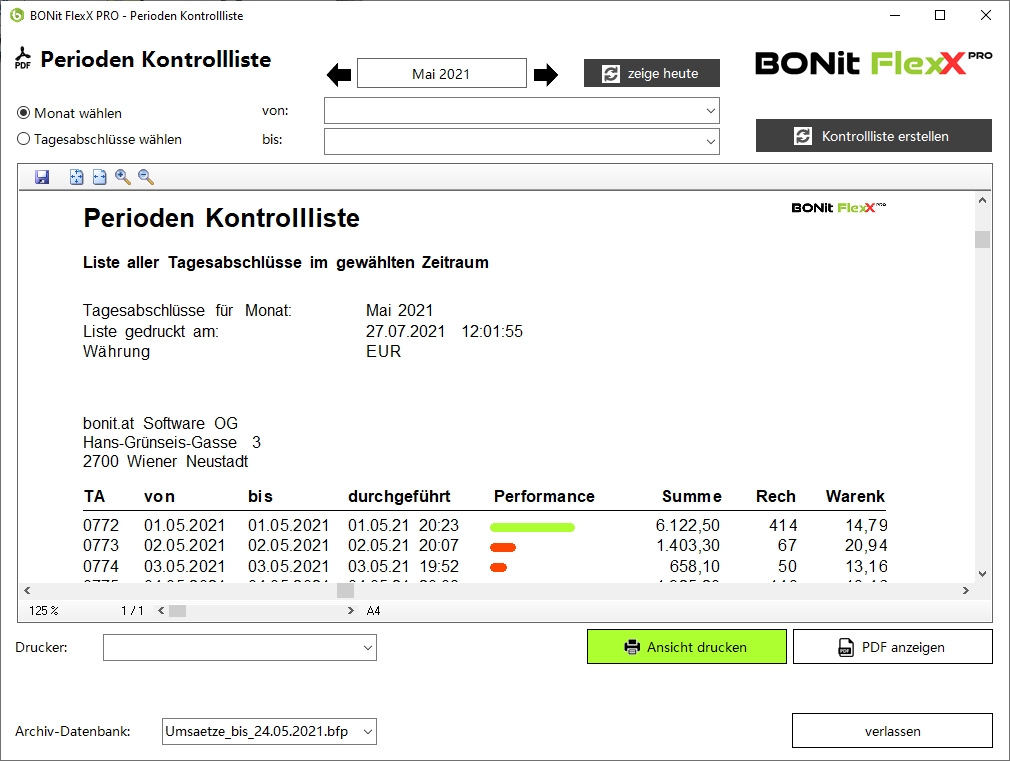
Task: Click TA number '0774' in the list
Action: tap(101, 566)
